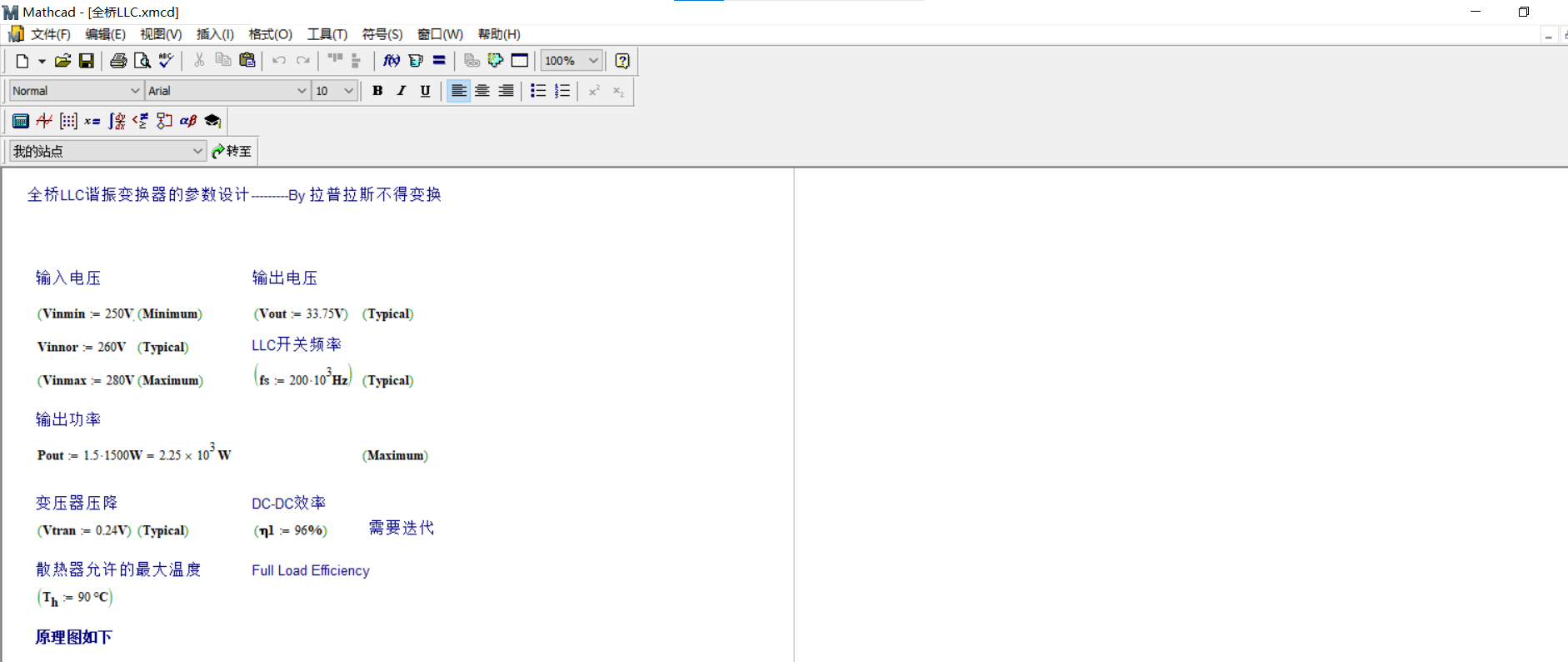
Task: Copy selection with the Copy icon
Action: [223, 61]
